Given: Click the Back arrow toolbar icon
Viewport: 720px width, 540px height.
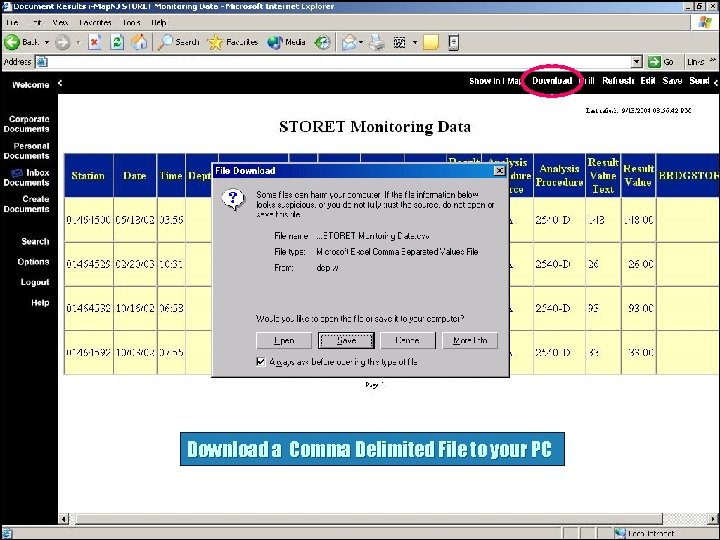Looking at the screenshot, I should tap(12, 42).
